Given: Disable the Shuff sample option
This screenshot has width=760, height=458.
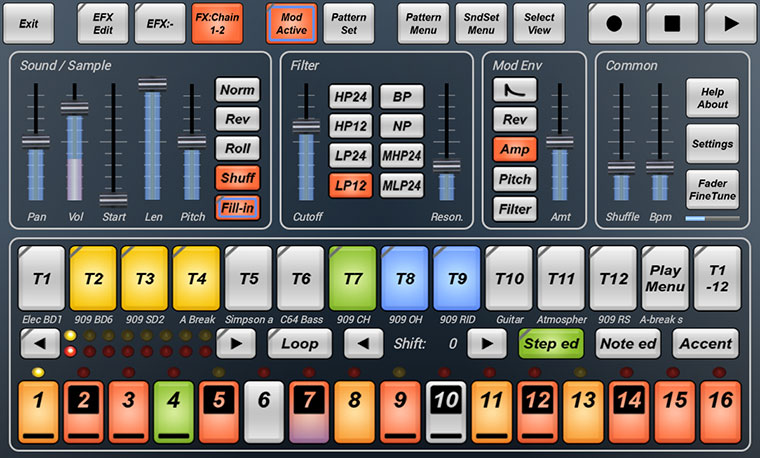Looking at the screenshot, I should tap(237, 178).
